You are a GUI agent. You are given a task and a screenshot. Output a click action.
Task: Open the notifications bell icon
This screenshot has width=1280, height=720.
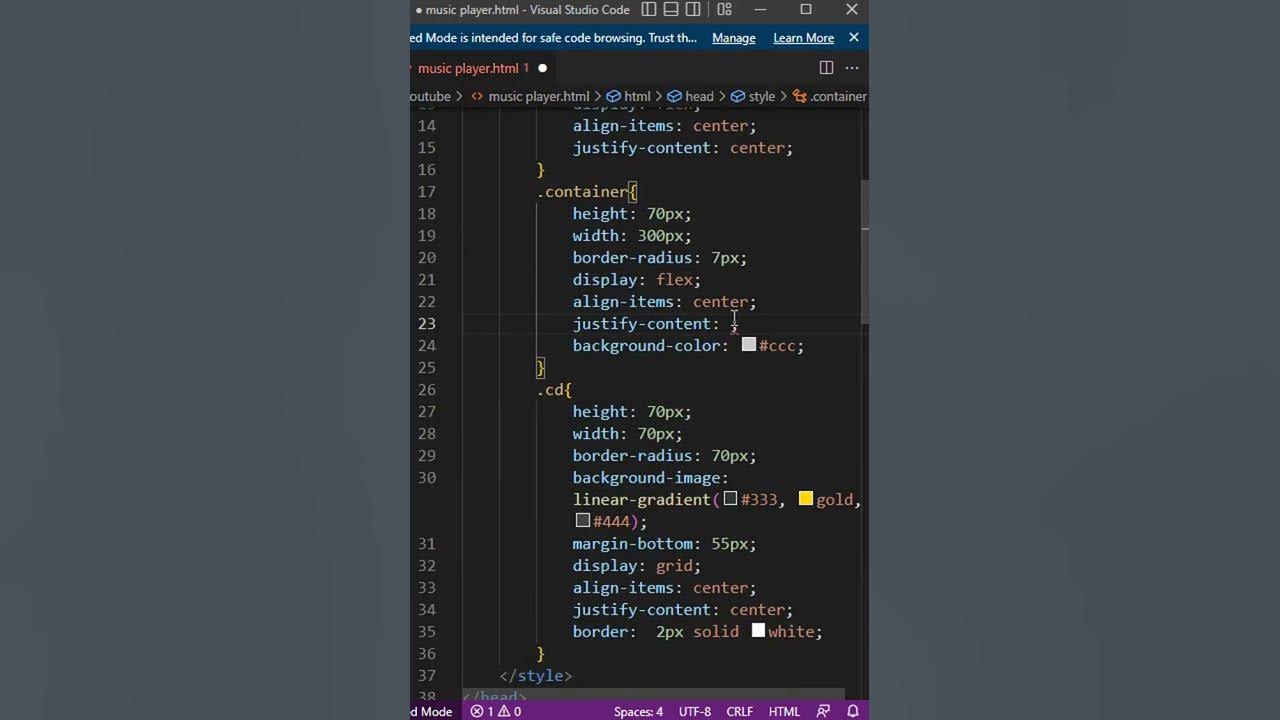pyautogui.click(x=853, y=711)
